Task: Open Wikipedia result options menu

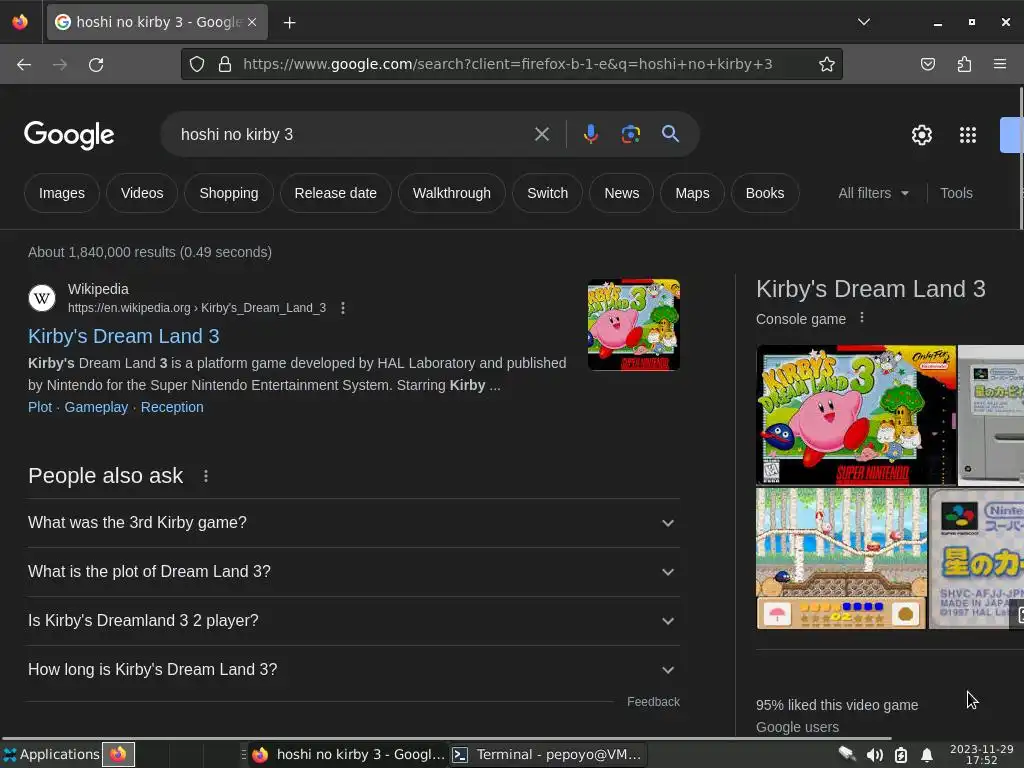Action: point(343,308)
